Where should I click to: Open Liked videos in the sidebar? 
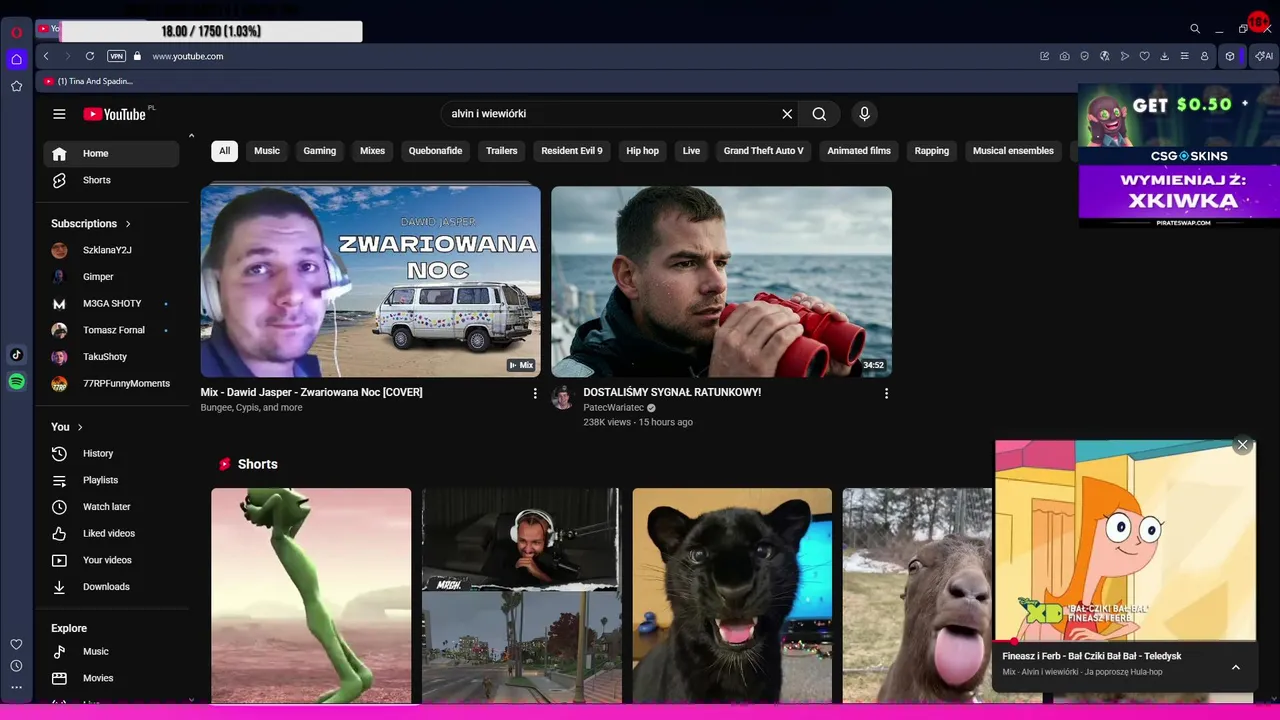point(111,534)
